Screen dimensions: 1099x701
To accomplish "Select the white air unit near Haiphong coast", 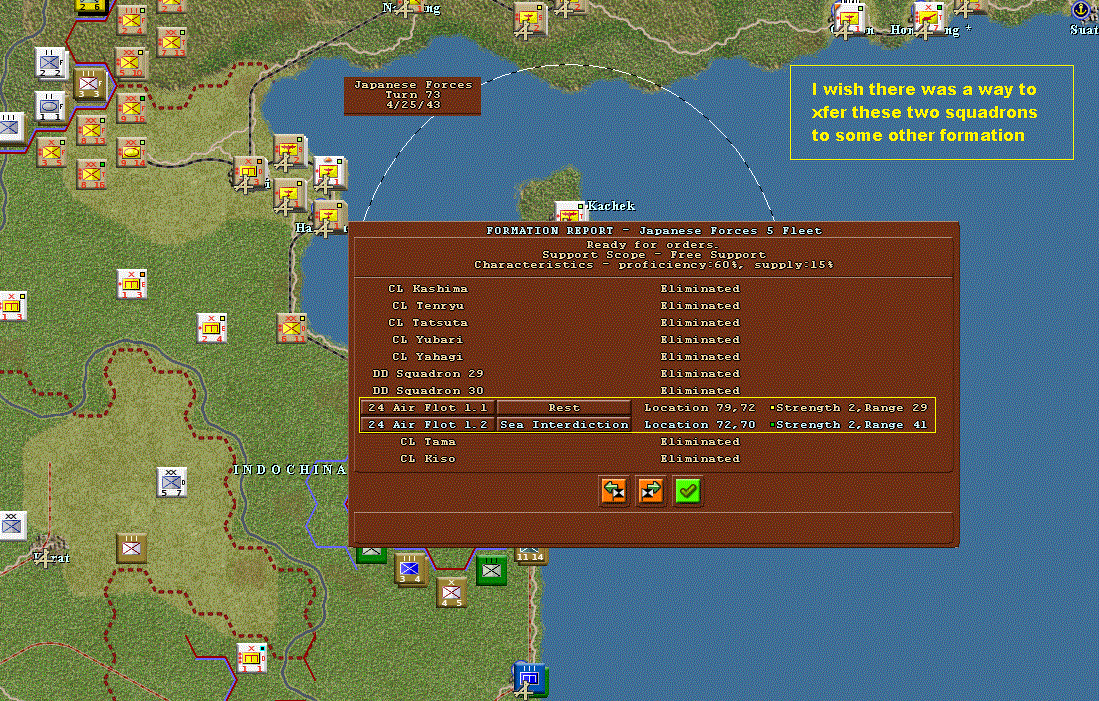I will 329,172.
